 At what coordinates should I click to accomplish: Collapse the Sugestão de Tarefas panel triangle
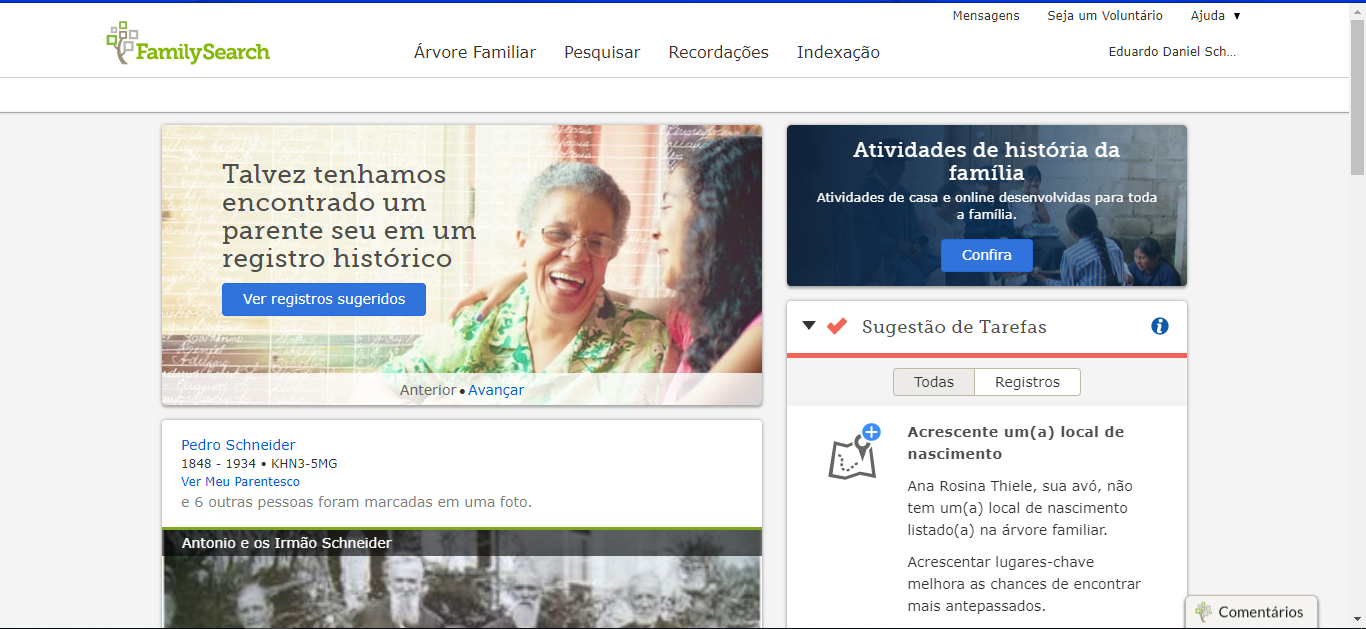[x=809, y=326]
